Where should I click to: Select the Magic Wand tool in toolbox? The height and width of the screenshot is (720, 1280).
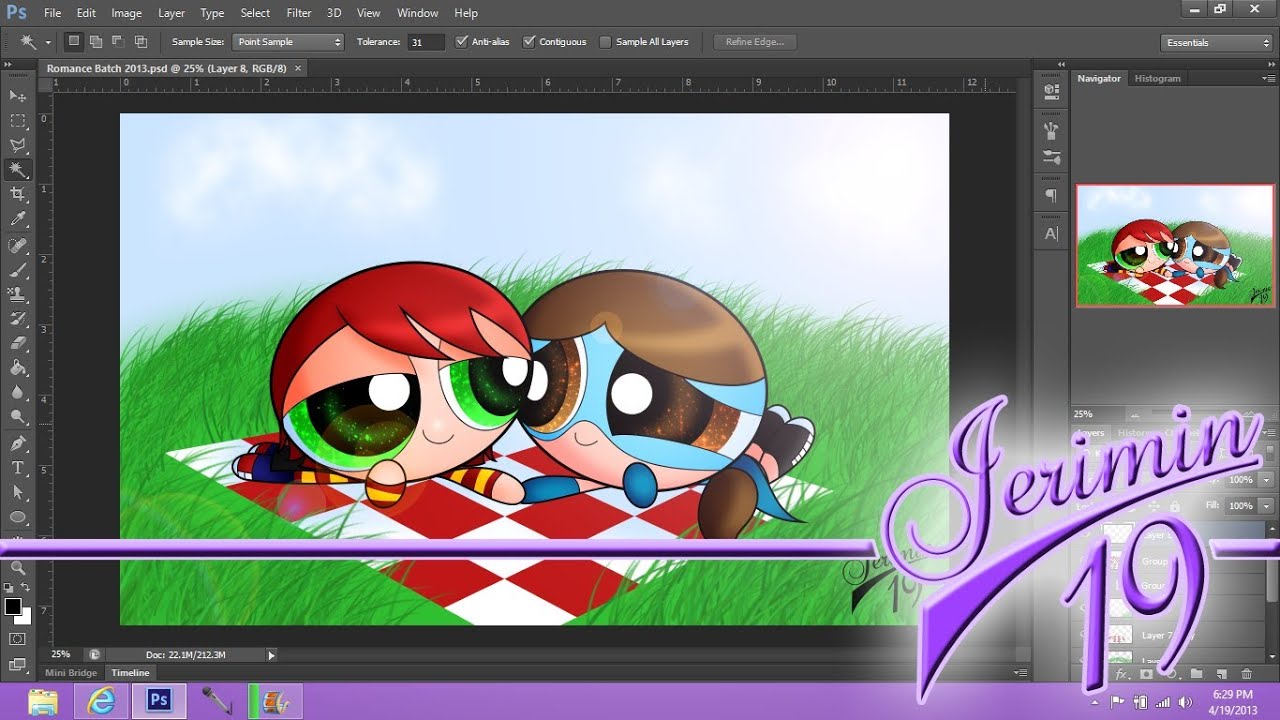tap(18, 169)
